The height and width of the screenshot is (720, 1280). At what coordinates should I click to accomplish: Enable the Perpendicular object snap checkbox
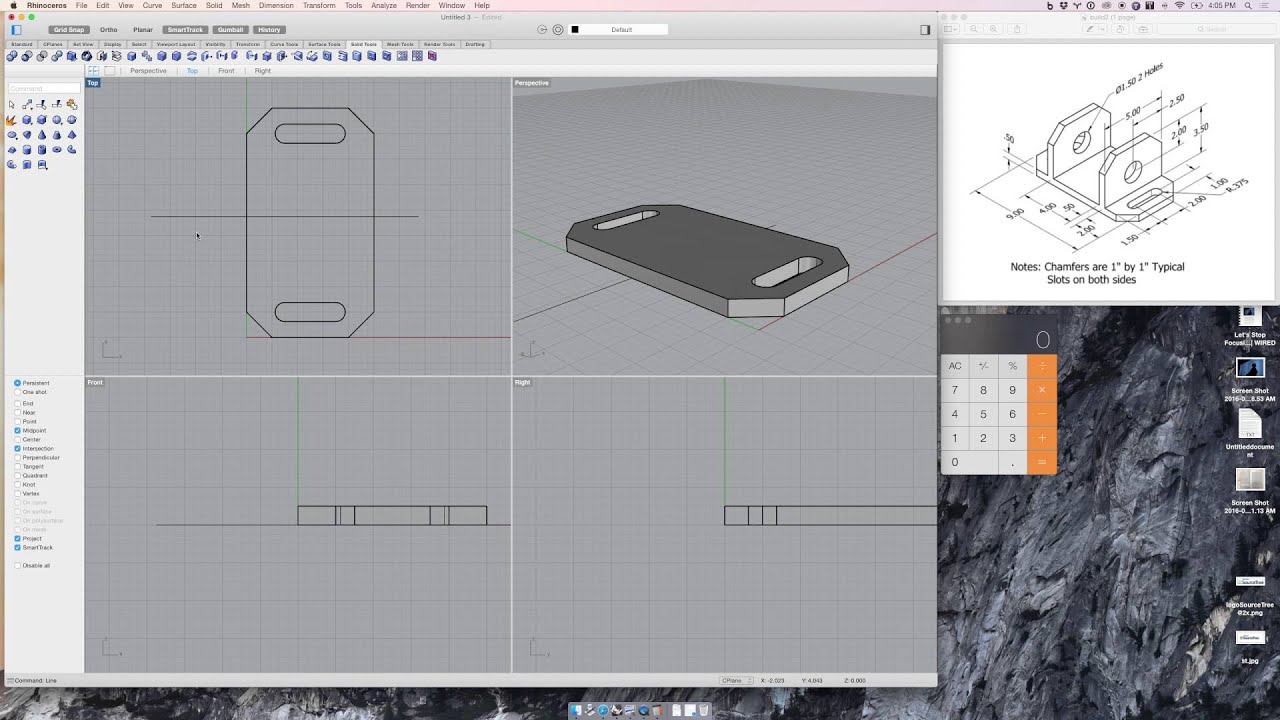click(17, 458)
